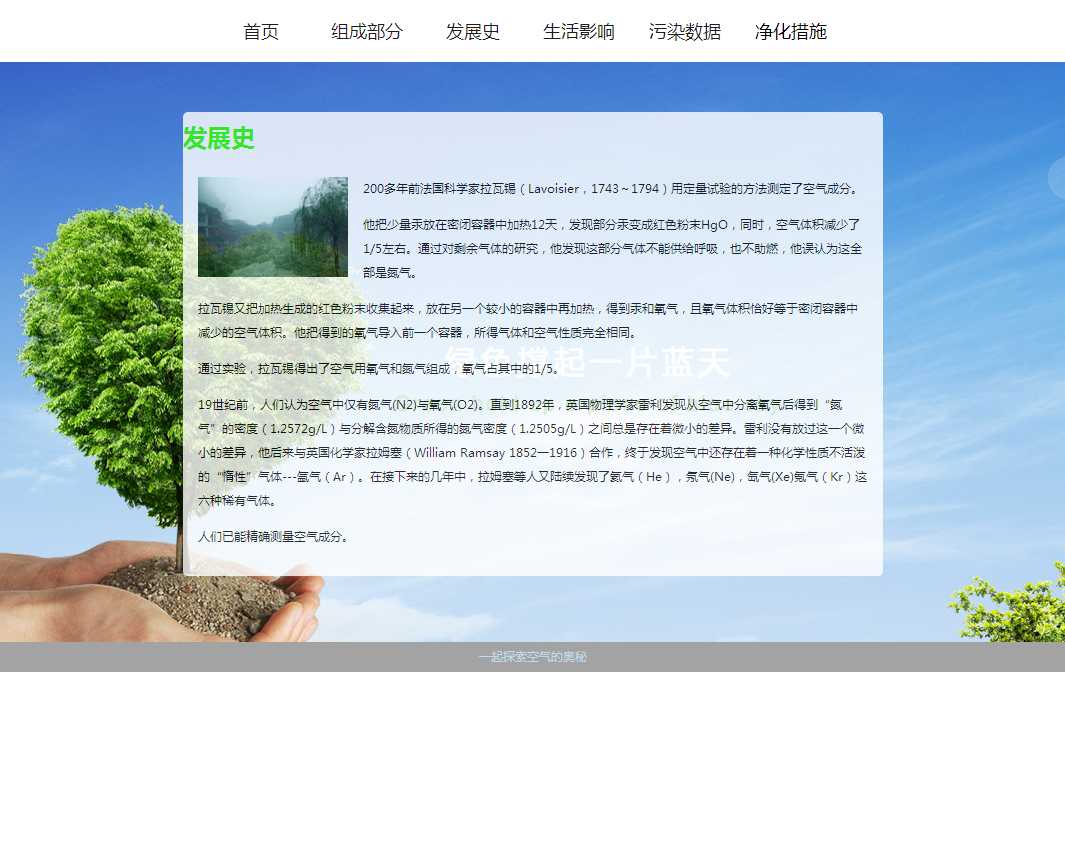The height and width of the screenshot is (849, 1065).
Task: Click the final line 人们已能精确测量空气成分
Action: click(x=275, y=537)
